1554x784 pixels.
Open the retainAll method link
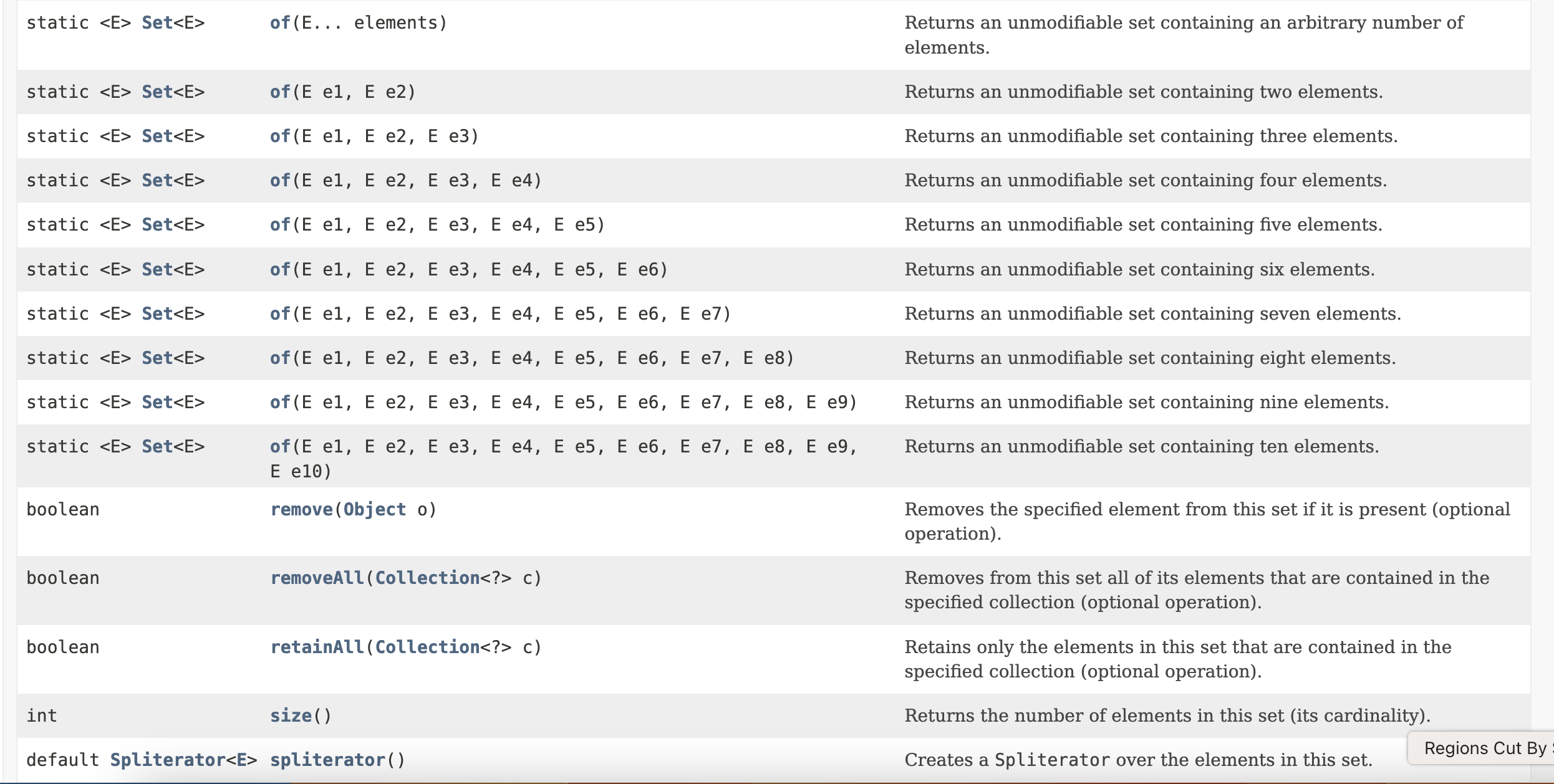[317, 648]
